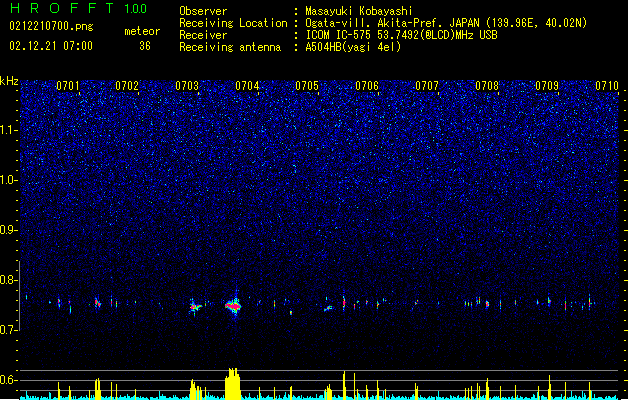Screen dimensions: 629x400
Task: Click the 0704 time marker
Action: click(x=247, y=86)
